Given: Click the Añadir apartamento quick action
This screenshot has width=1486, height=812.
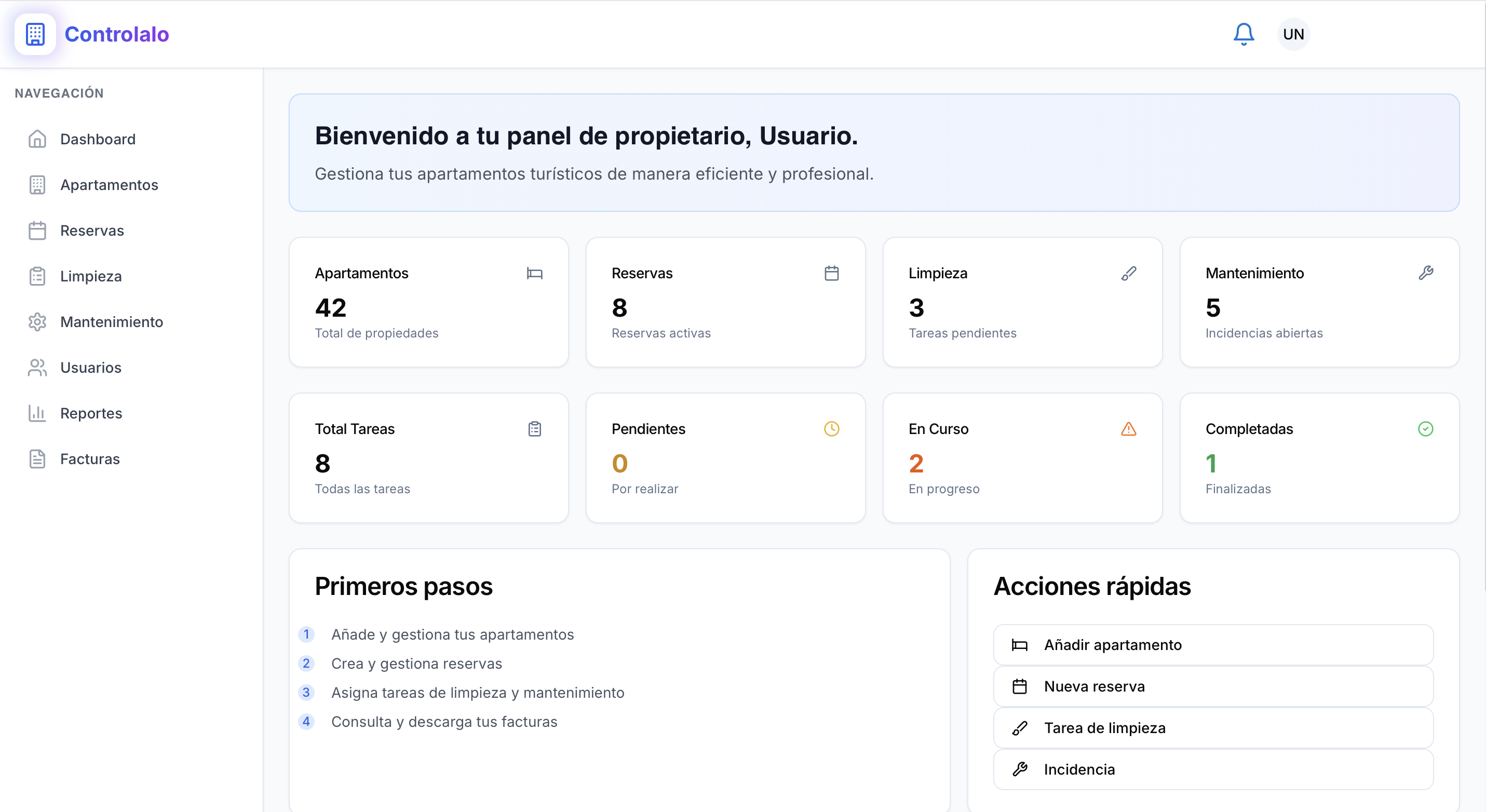Looking at the screenshot, I should point(1213,645).
